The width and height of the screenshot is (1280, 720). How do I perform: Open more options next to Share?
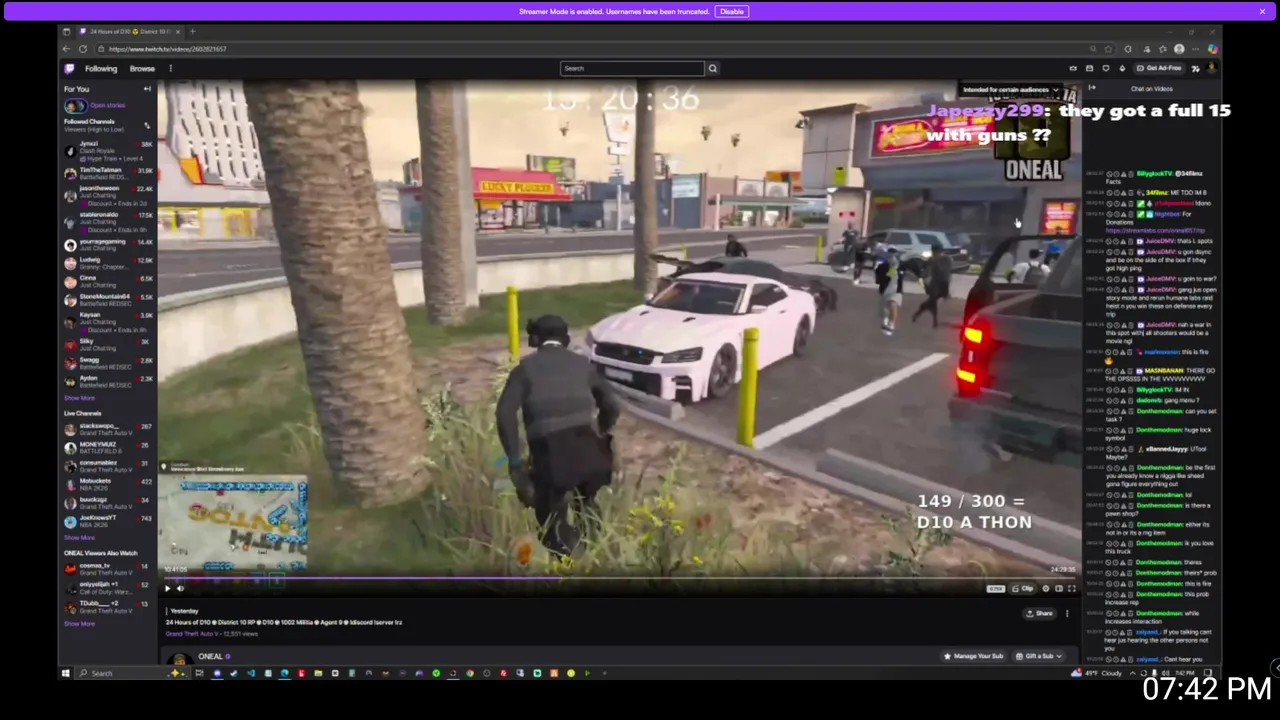[1067, 614]
